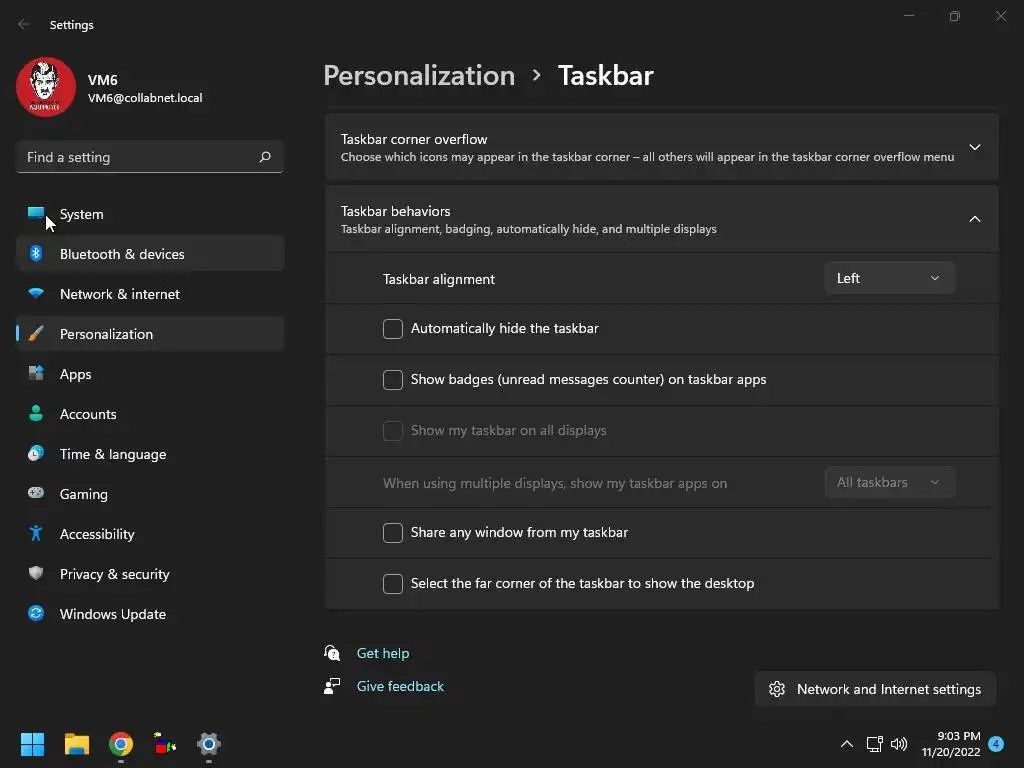Click the Get help link
This screenshot has height=768, width=1024.
click(383, 653)
